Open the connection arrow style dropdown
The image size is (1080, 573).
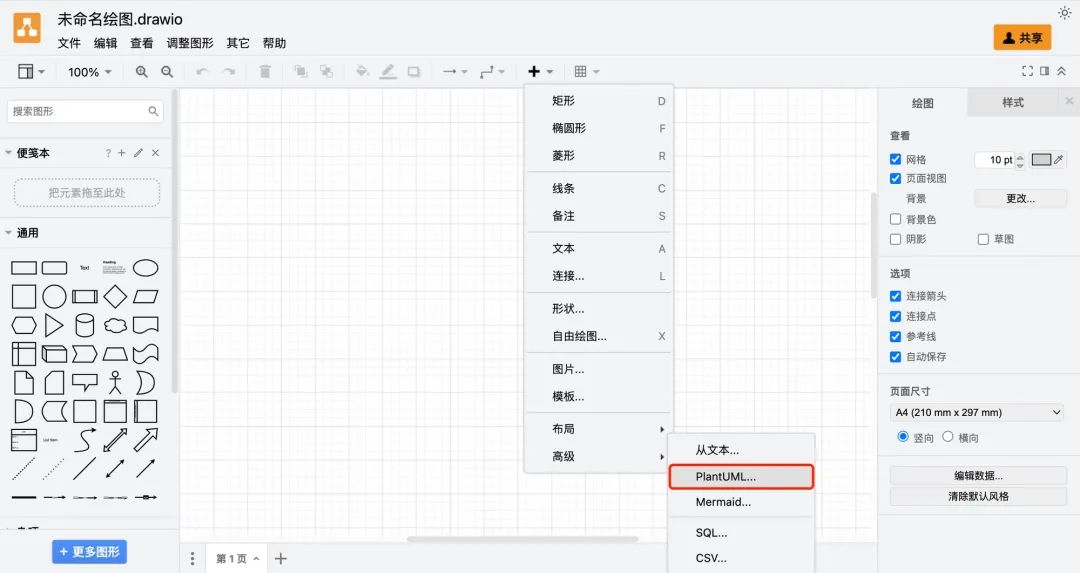(x=455, y=72)
